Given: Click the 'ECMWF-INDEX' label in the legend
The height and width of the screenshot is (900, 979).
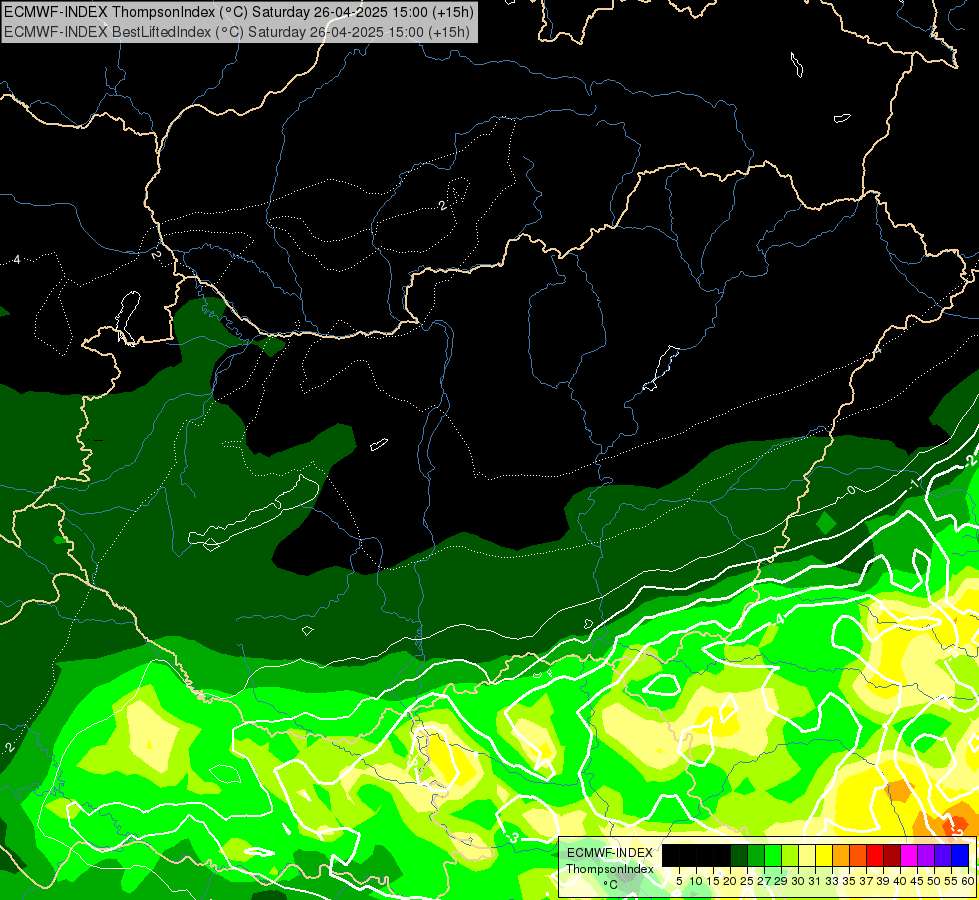Looking at the screenshot, I should (610, 853).
